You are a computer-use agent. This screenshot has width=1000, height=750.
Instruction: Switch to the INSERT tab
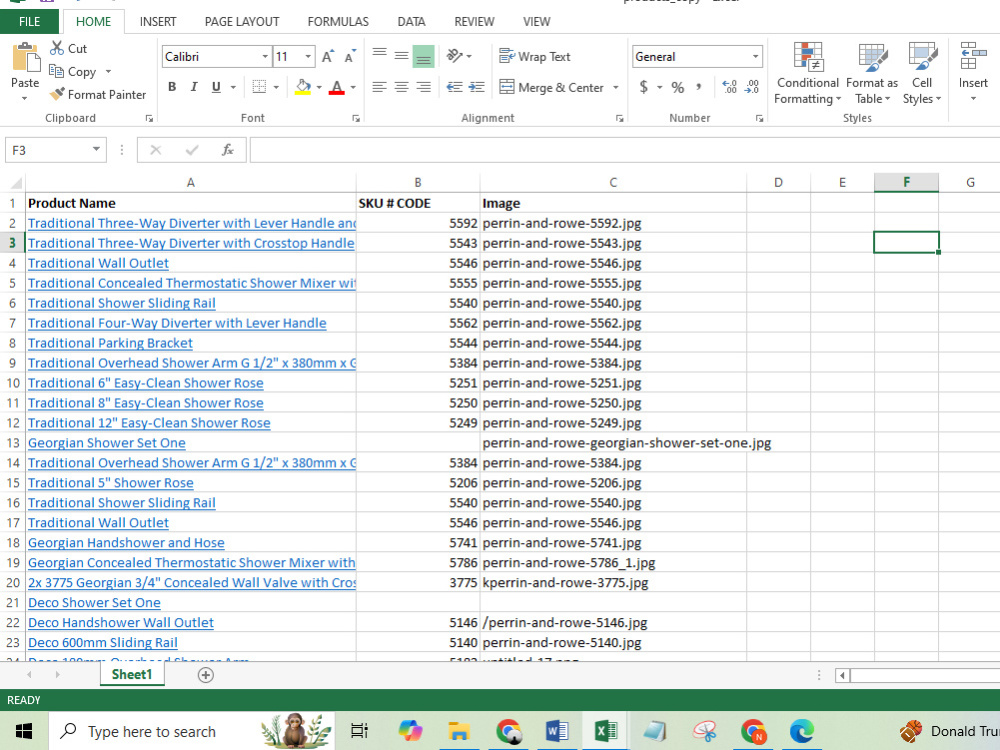click(158, 22)
